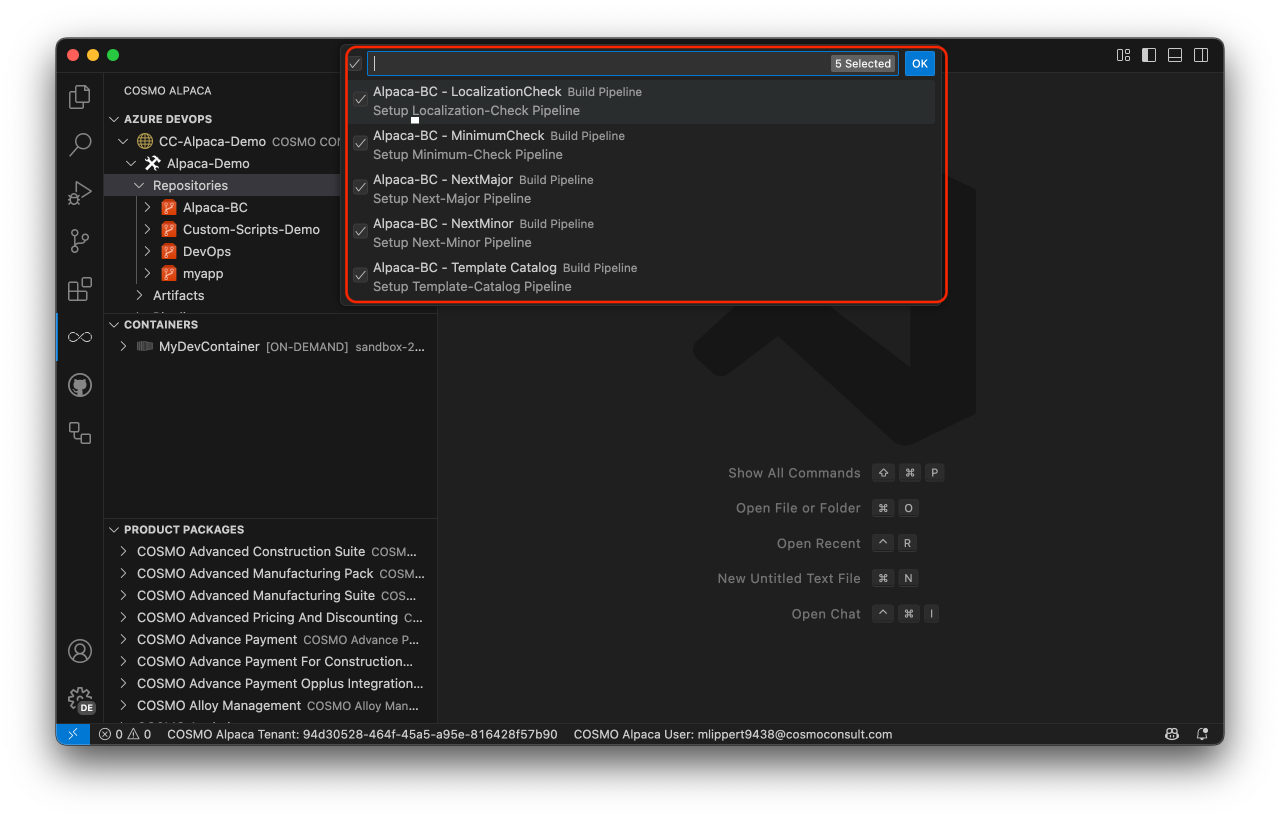Uncheck the Alpaca-BC - Template Catalog pipeline

[360, 275]
